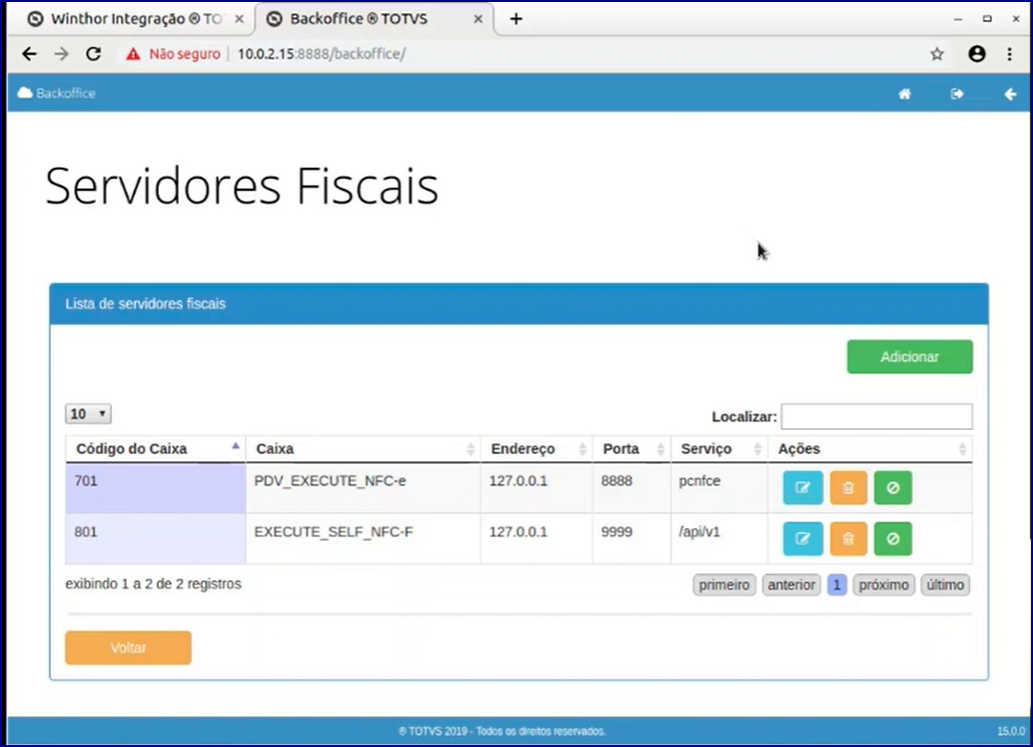Go back in browser history

pyautogui.click(x=29, y=54)
